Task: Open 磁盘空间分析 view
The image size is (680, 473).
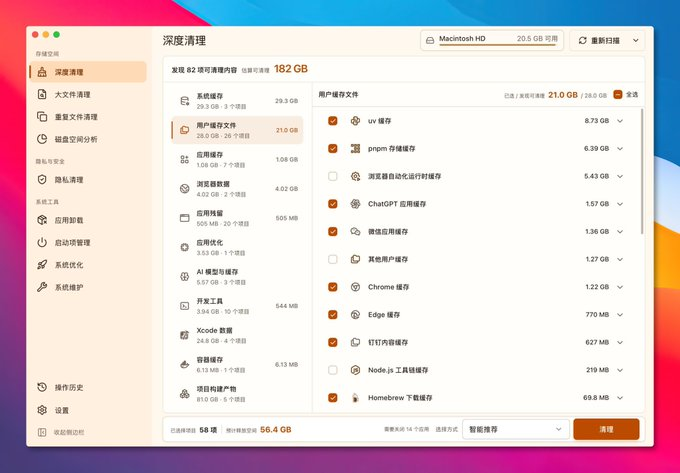Action: pos(88,139)
